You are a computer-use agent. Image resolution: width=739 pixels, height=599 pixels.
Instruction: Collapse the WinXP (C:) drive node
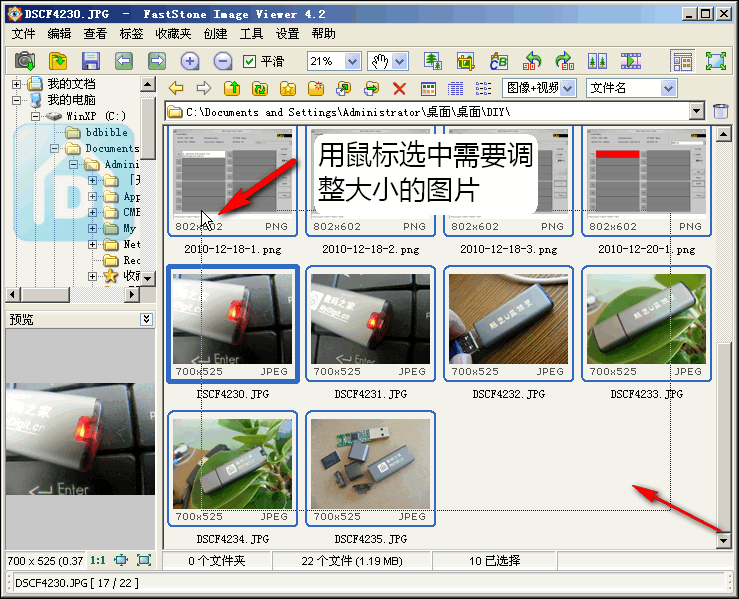[35, 116]
